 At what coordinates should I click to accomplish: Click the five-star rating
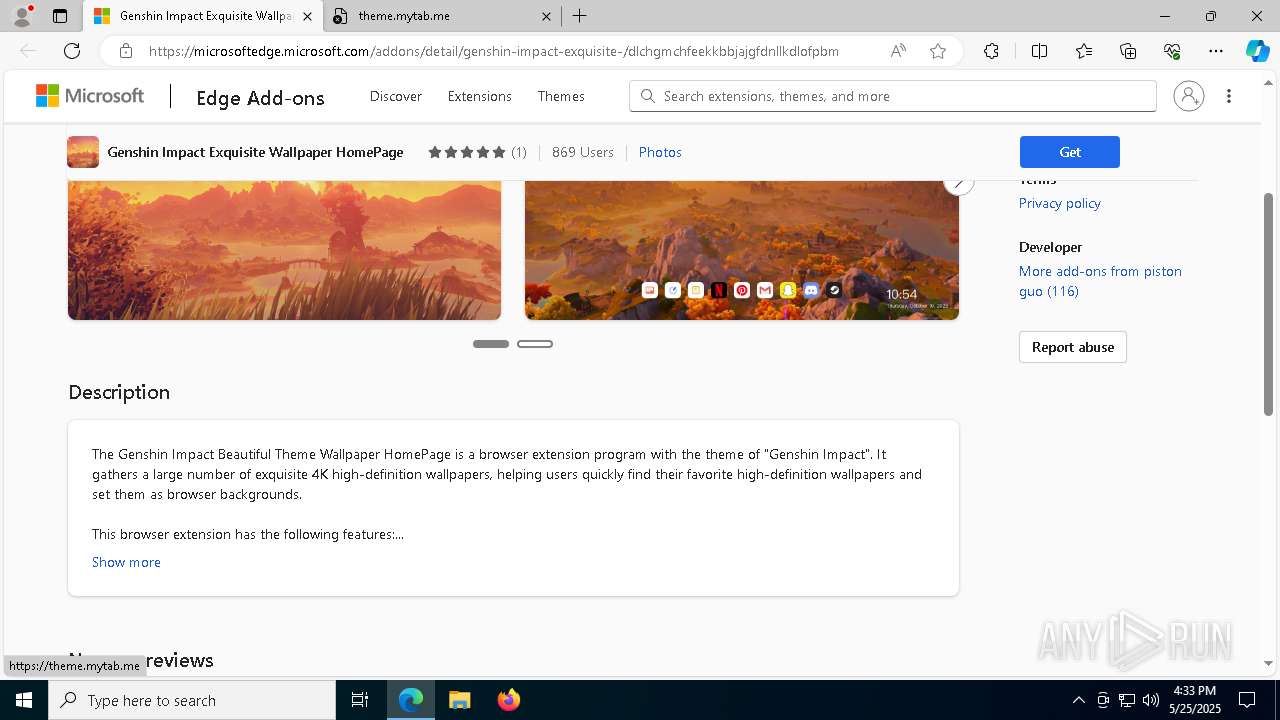pos(467,152)
